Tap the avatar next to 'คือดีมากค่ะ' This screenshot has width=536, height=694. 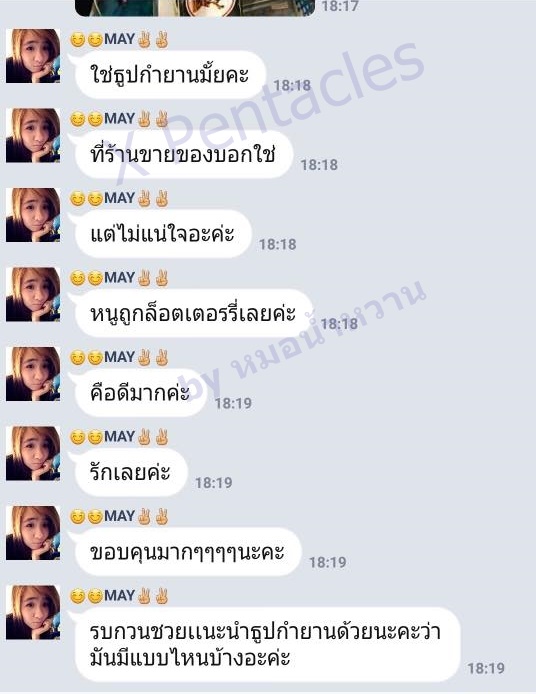click(33, 374)
